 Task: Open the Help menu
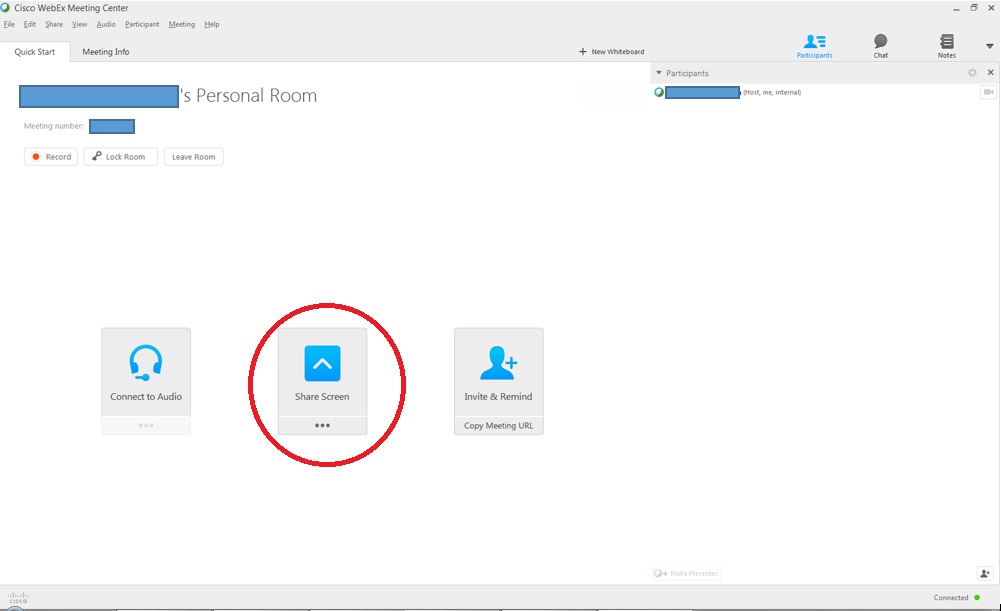point(212,24)
